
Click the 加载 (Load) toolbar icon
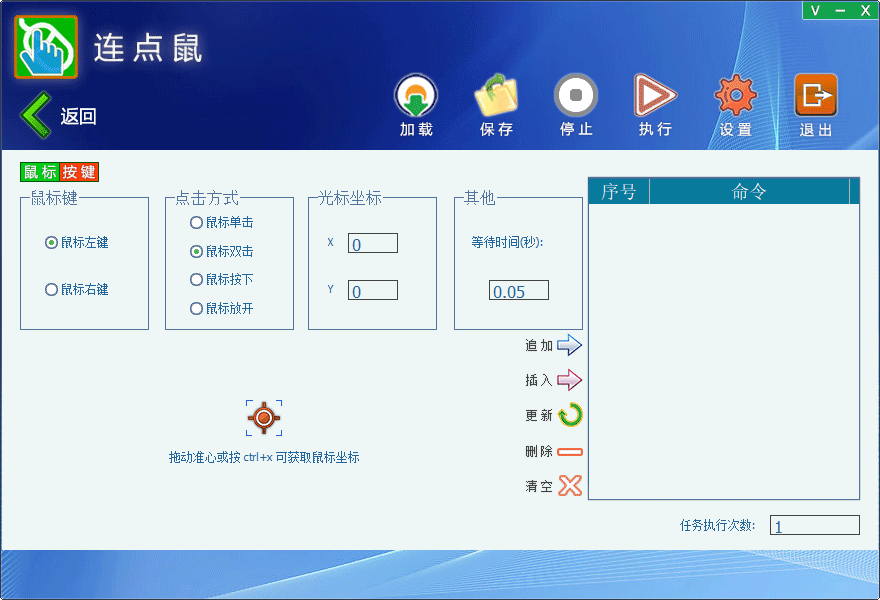(x=416, y=96)
